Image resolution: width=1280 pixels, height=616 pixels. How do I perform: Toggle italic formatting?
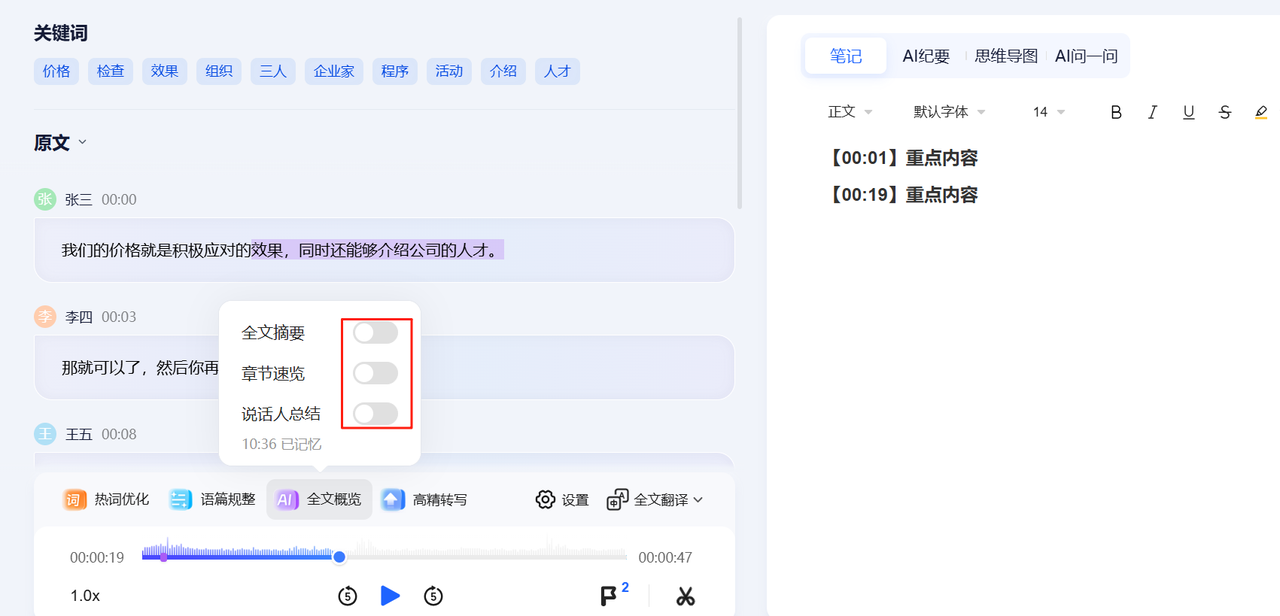click(x=1152, y=112)
